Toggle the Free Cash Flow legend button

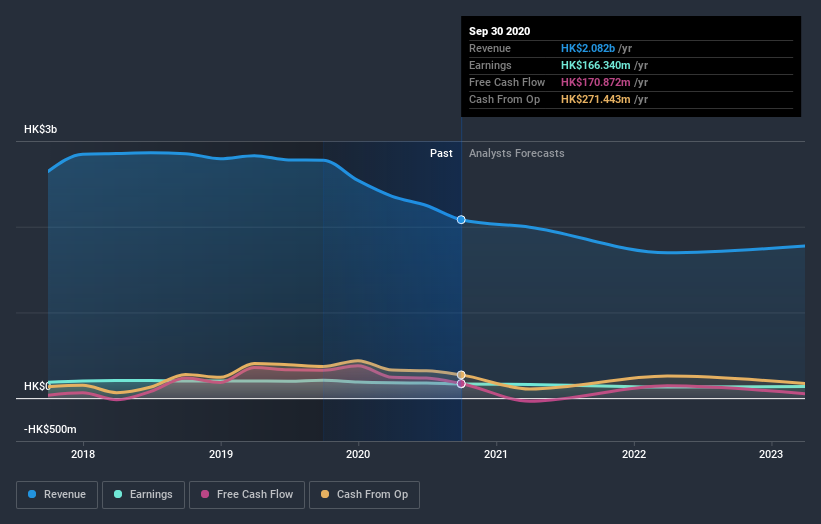(x=247, y=495)
